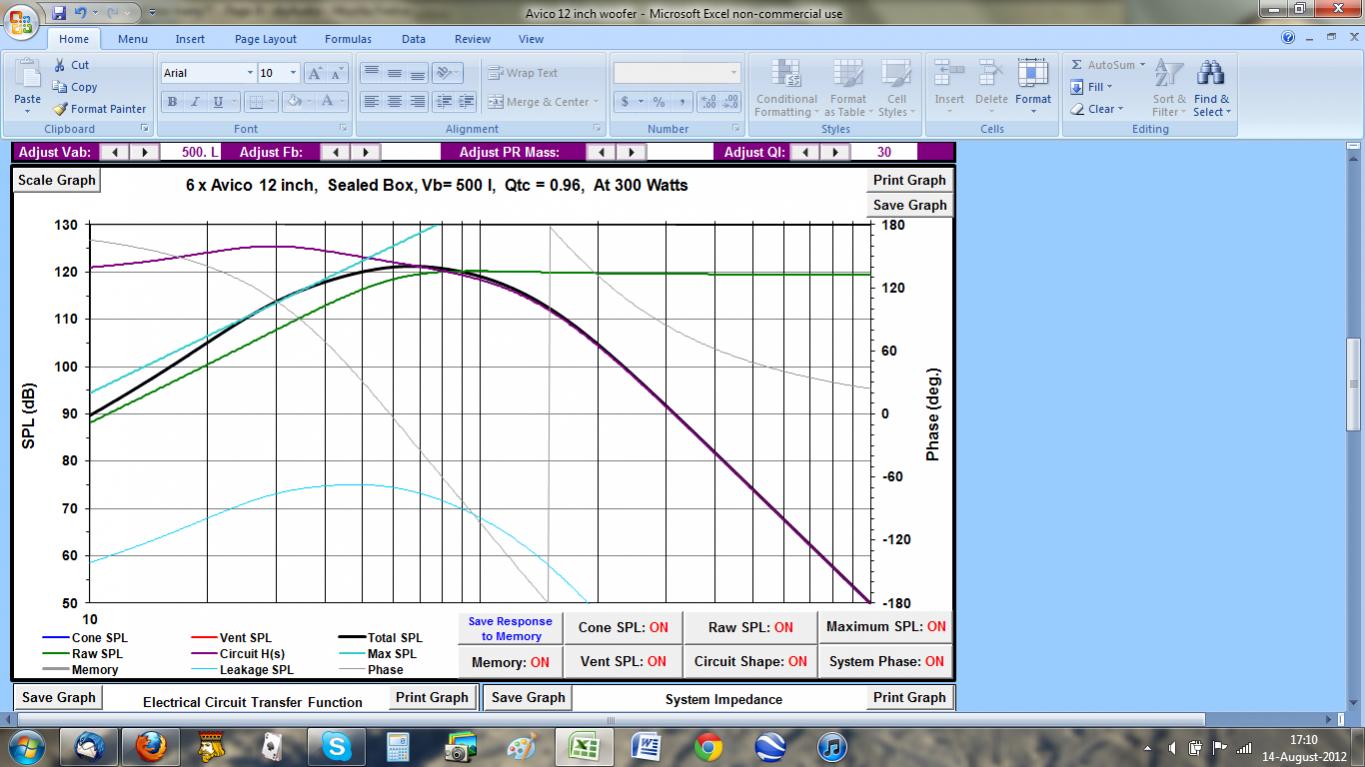
Task: Open the Insert ribbon tab
Action: click(x=190, y=39)
